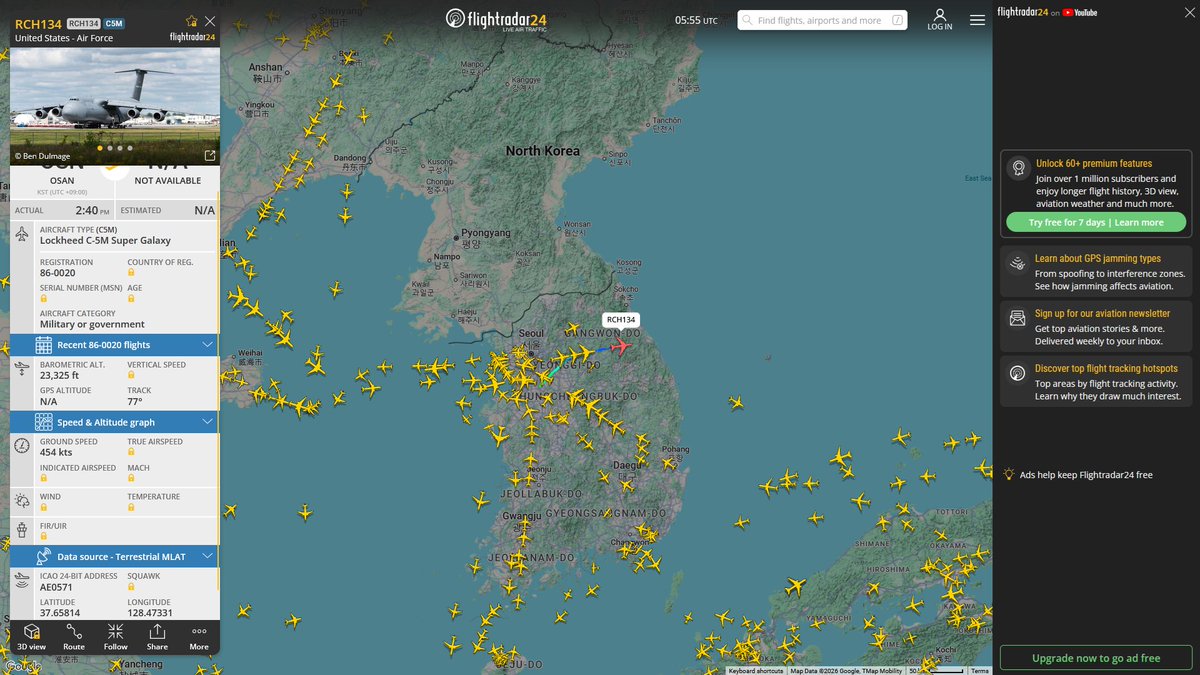Viewport: 1200px width, 675px height.
Task: Select the third photo carousel dot
Action: [x=120, y=148]
